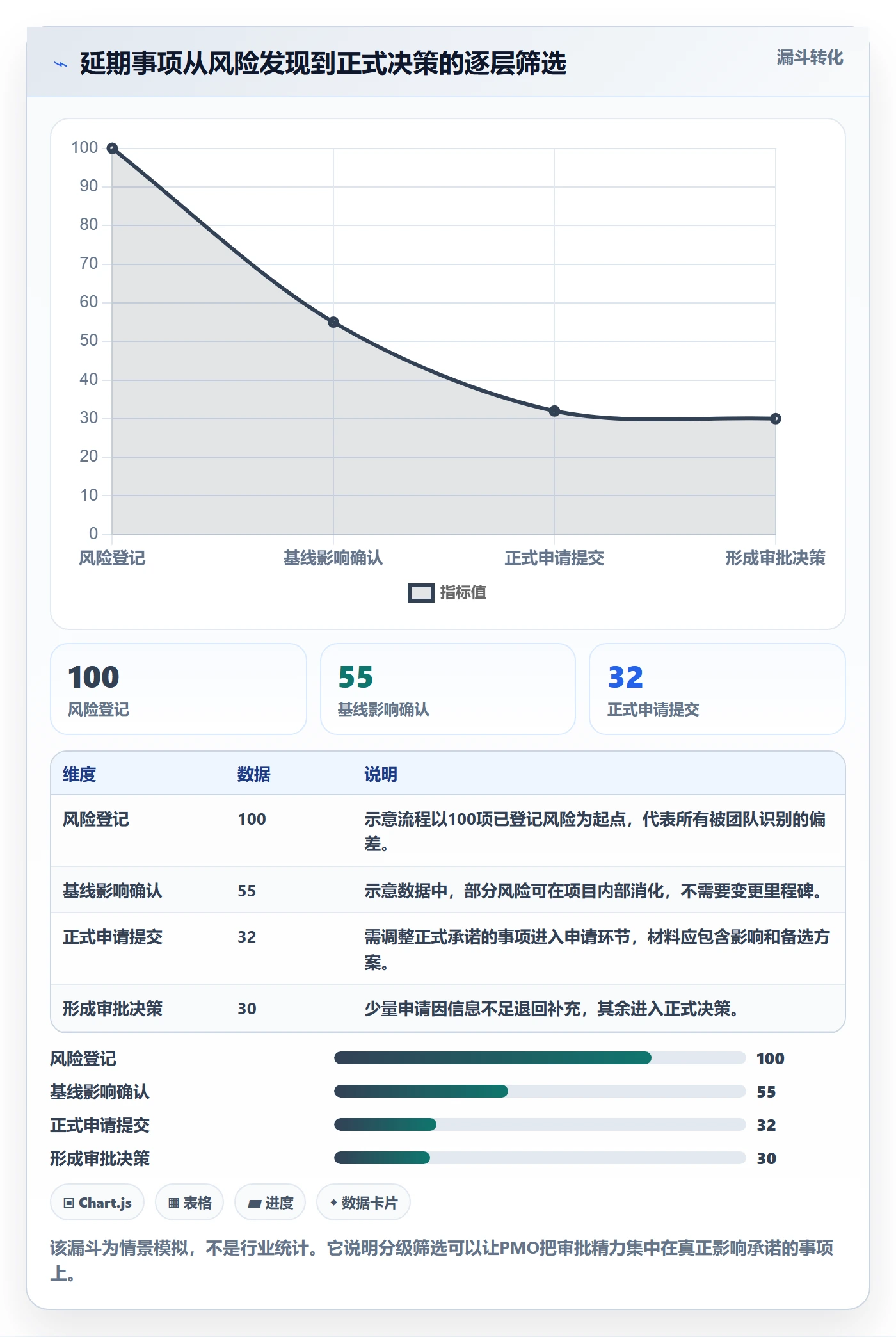Click the x-axis label 形成审批决策 under the chart
896x1337 pixels.
[776, 558]
